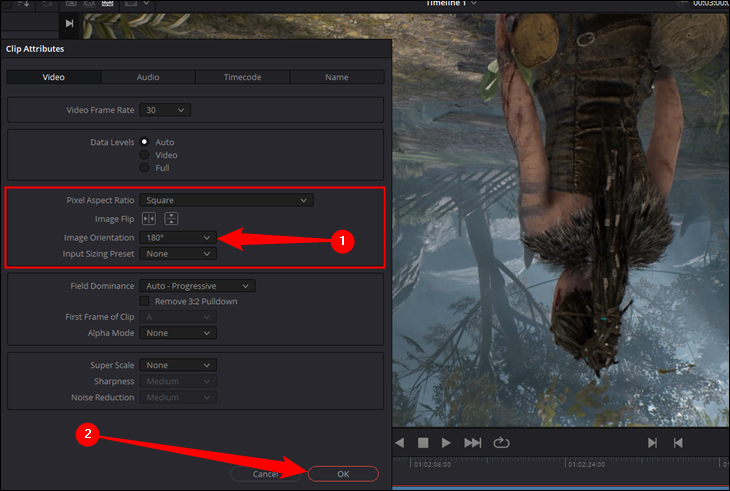Click the vertical image flip icon
The height and width of the screenshot is (491, 730).
pos(171,219)
